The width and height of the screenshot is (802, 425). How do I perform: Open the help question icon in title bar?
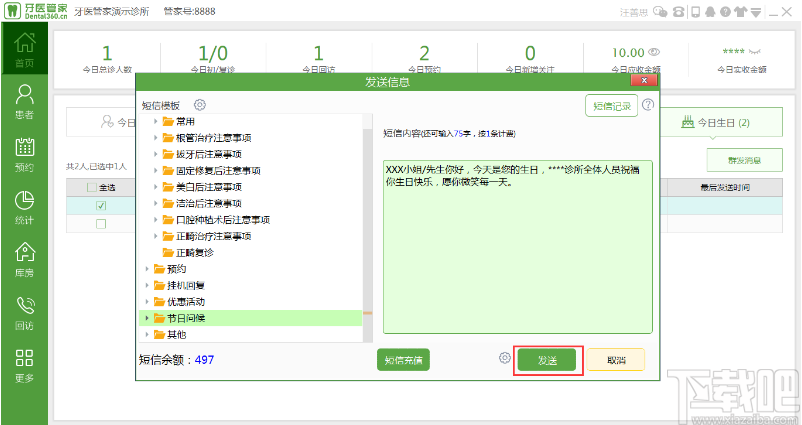725,12
